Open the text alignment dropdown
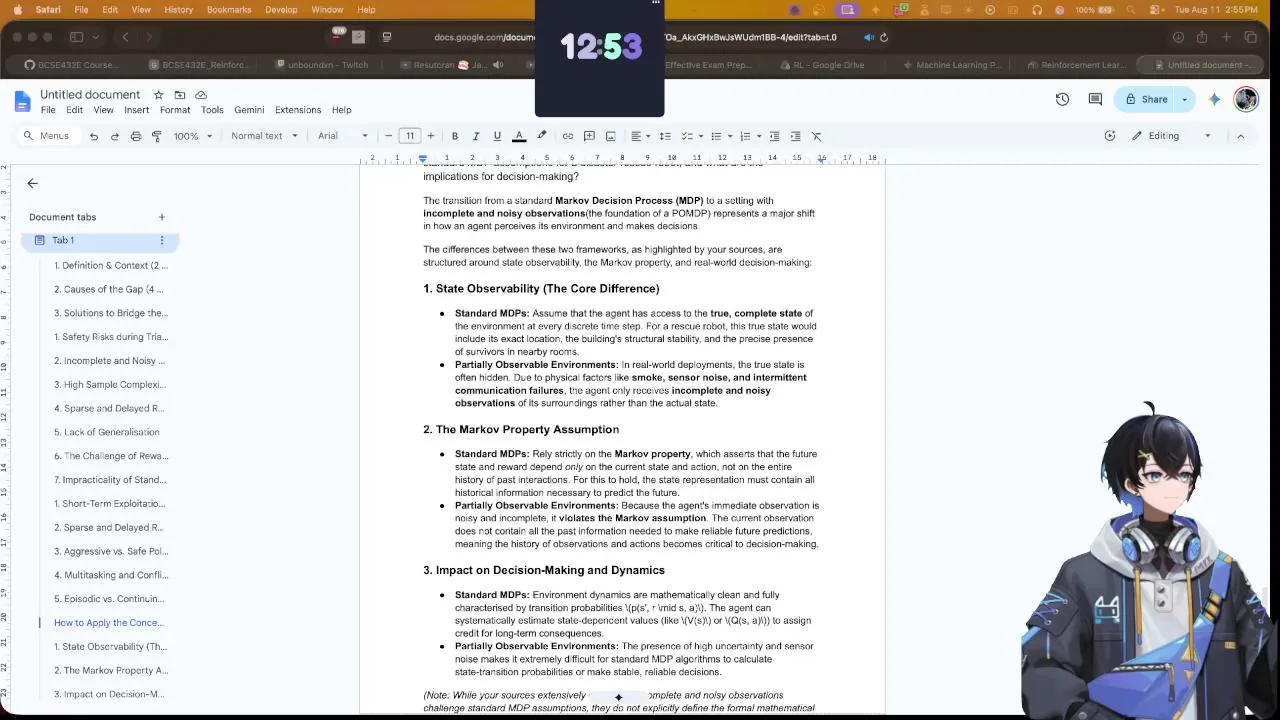 640,136
